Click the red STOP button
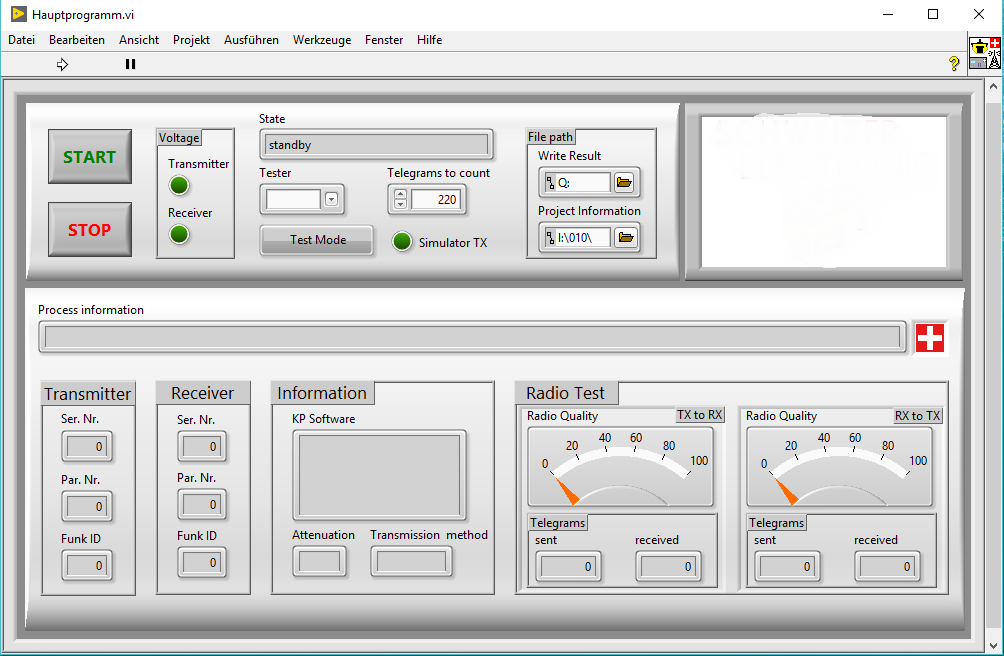Screen dimensions: 1004x656 [x=90, y=230]
